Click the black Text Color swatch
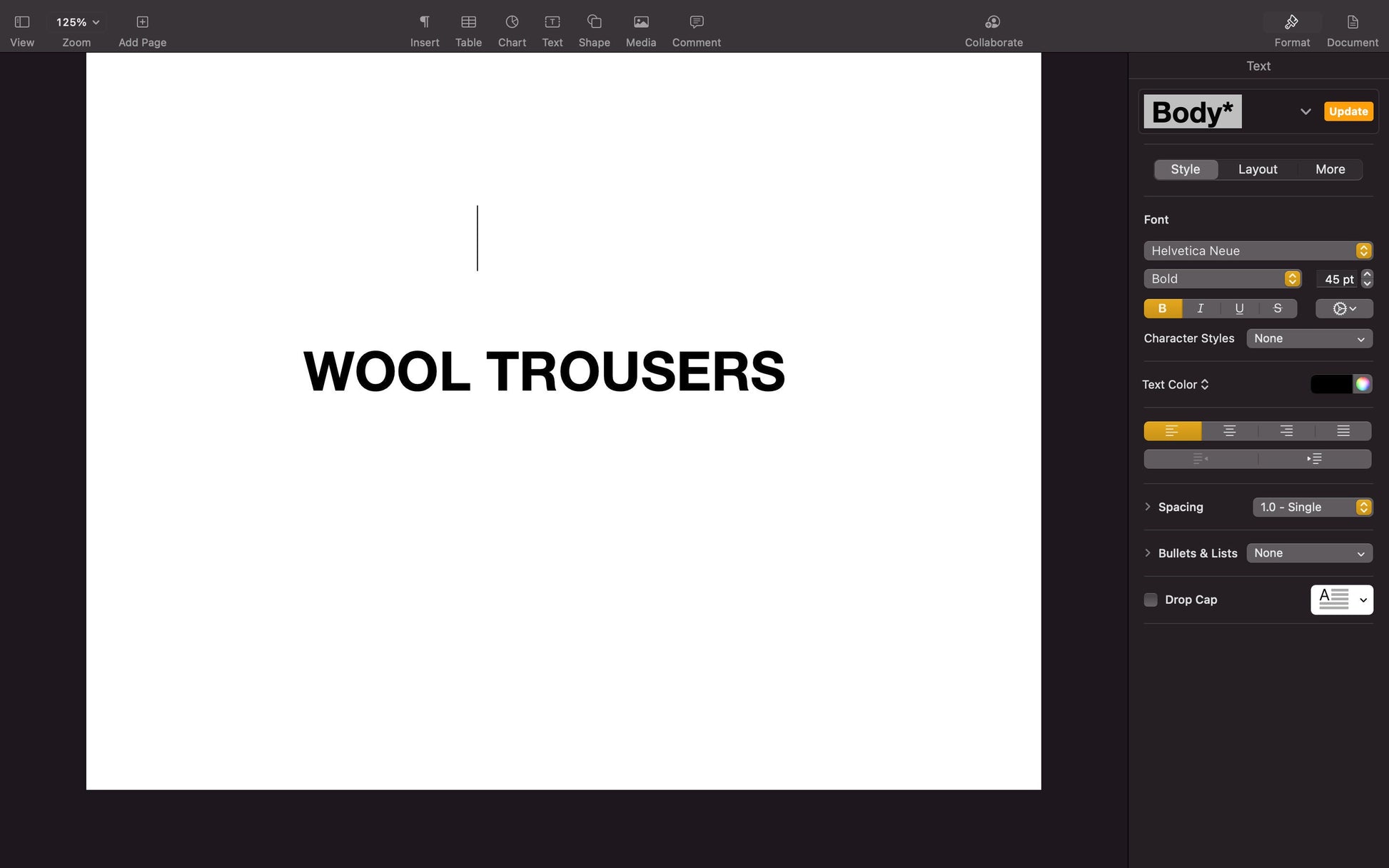1389x868 pixels. coord(1331,384)
